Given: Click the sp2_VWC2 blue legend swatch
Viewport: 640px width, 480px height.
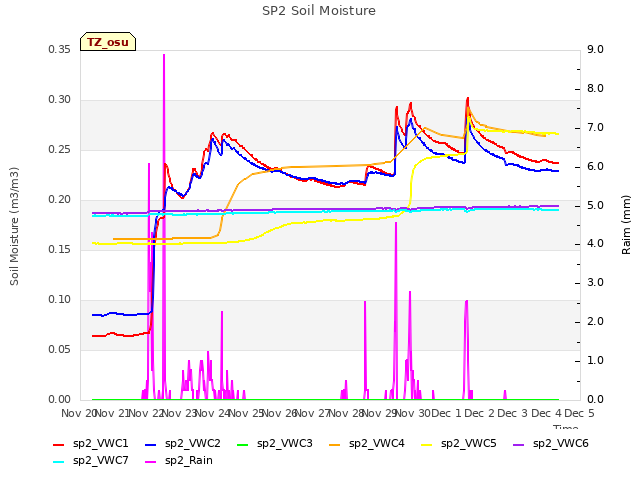Looking at the screenshot, I should tap(151, 444).
